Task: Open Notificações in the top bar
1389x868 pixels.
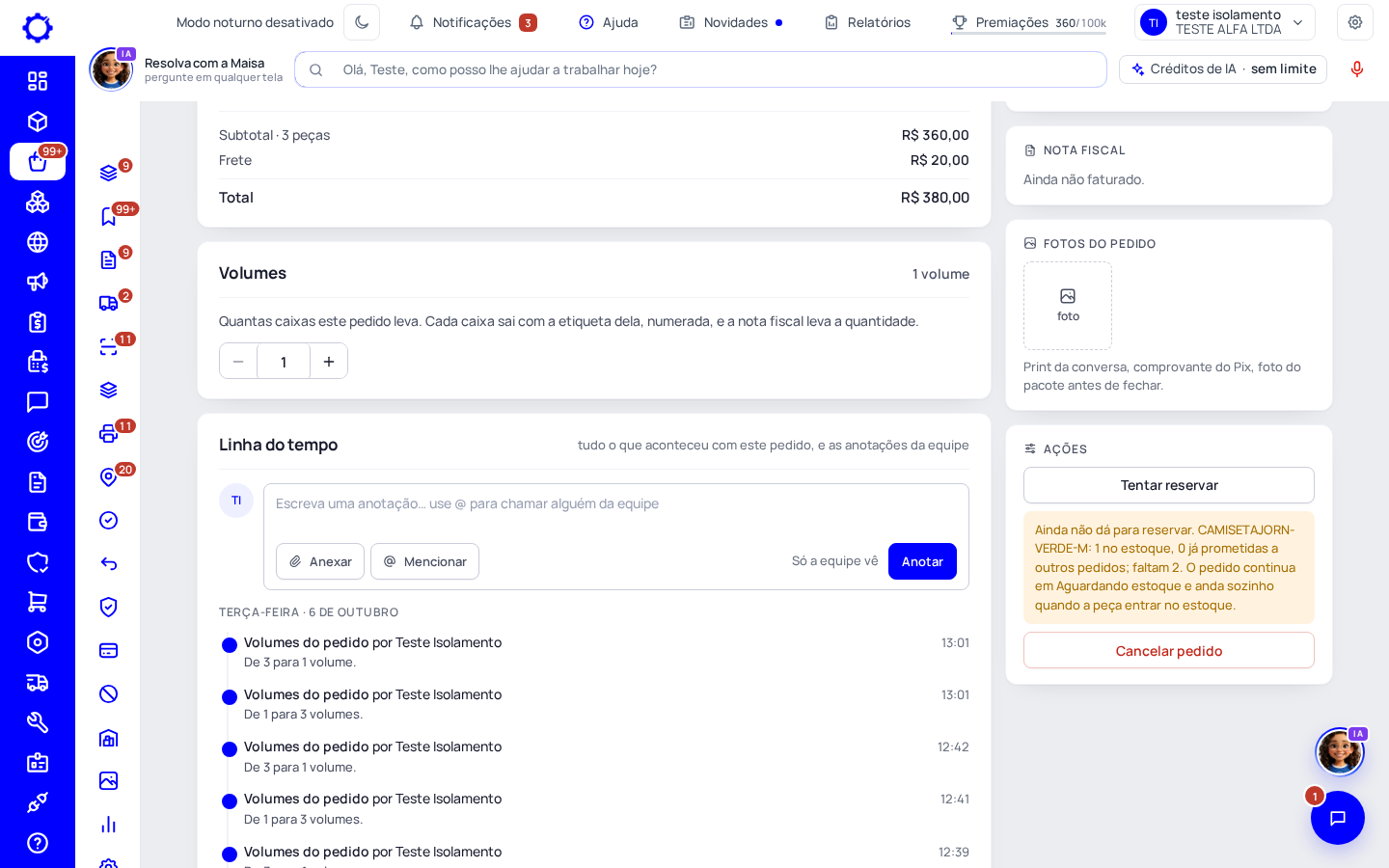Action: (473, 22)
